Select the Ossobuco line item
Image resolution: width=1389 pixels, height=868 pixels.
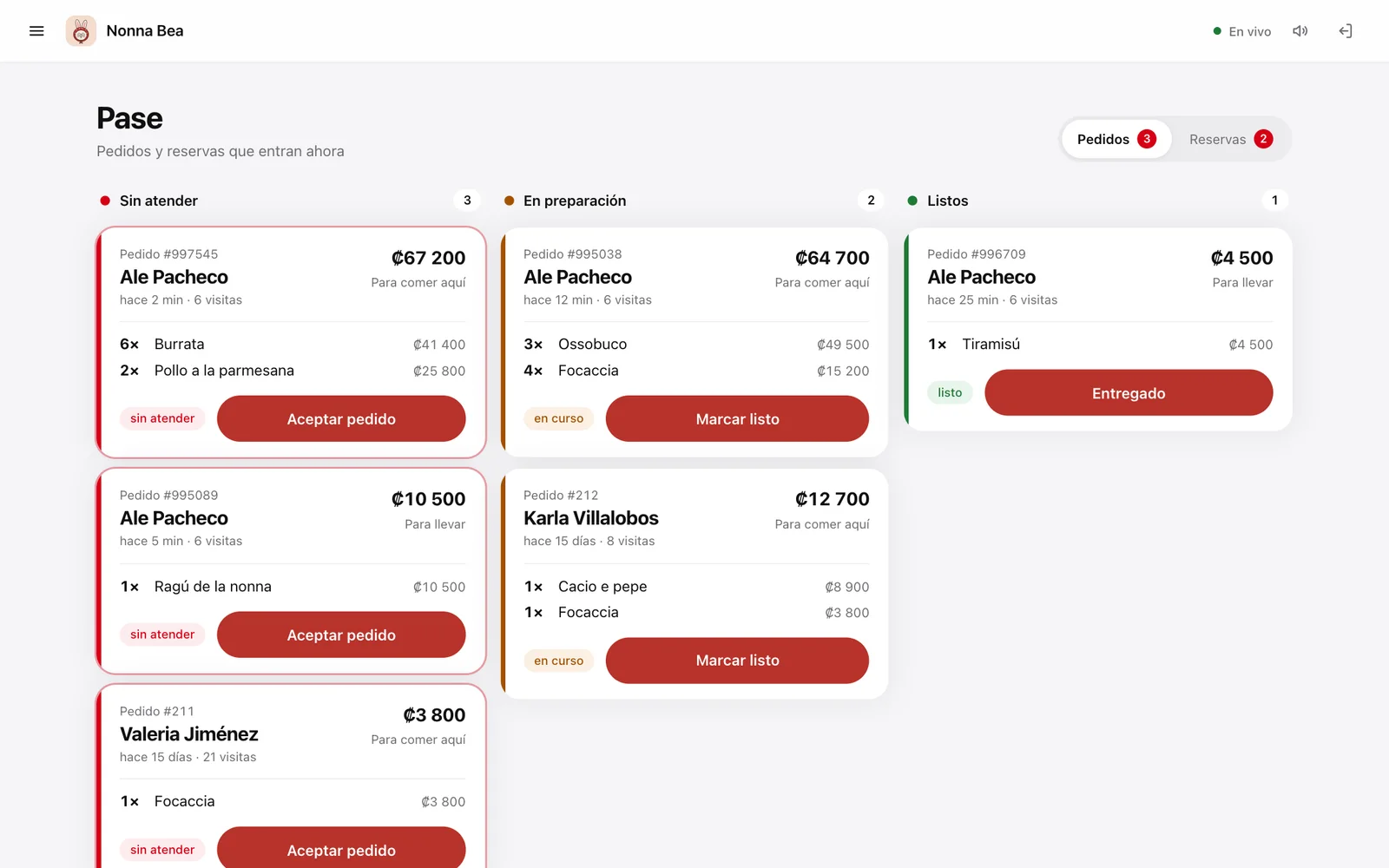[696, 345]
